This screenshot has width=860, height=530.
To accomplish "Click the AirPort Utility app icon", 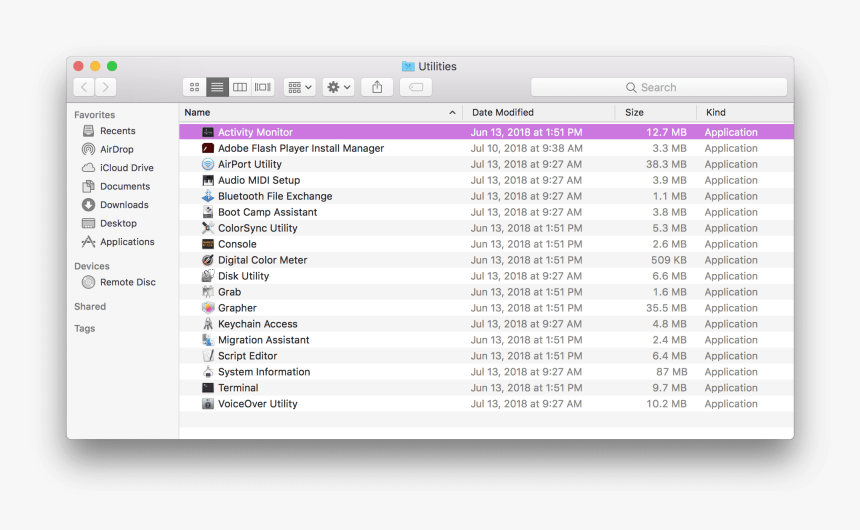I will pos(208,164).
